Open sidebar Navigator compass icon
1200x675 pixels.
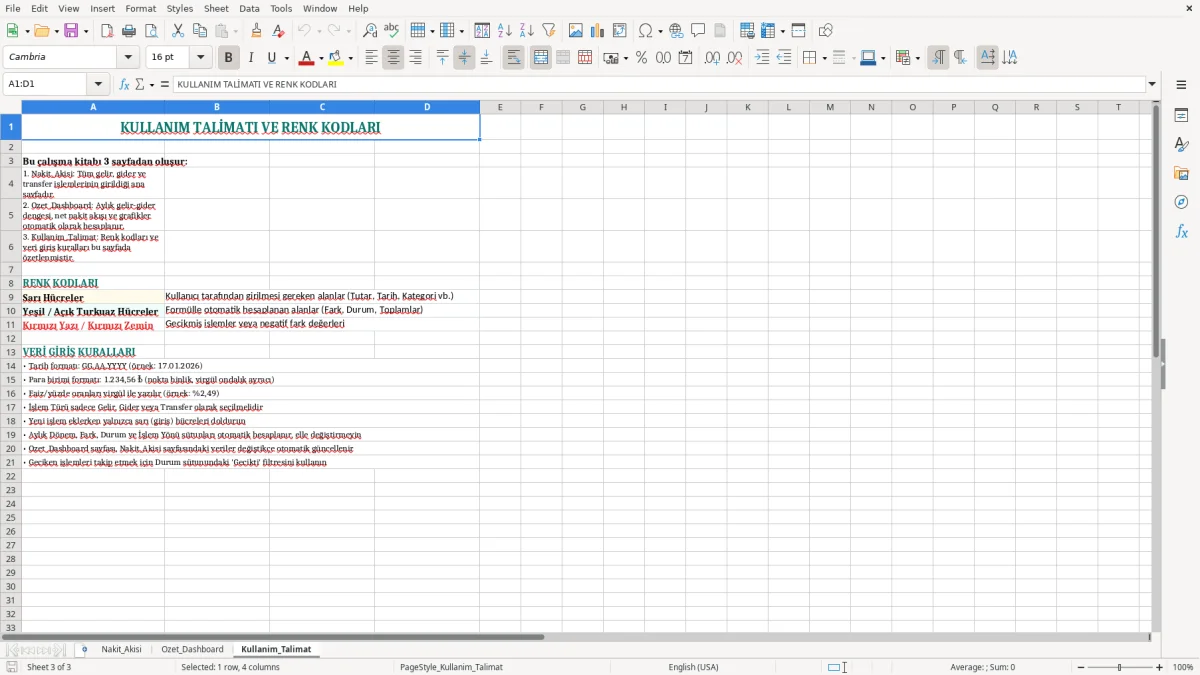[1181, 202]
